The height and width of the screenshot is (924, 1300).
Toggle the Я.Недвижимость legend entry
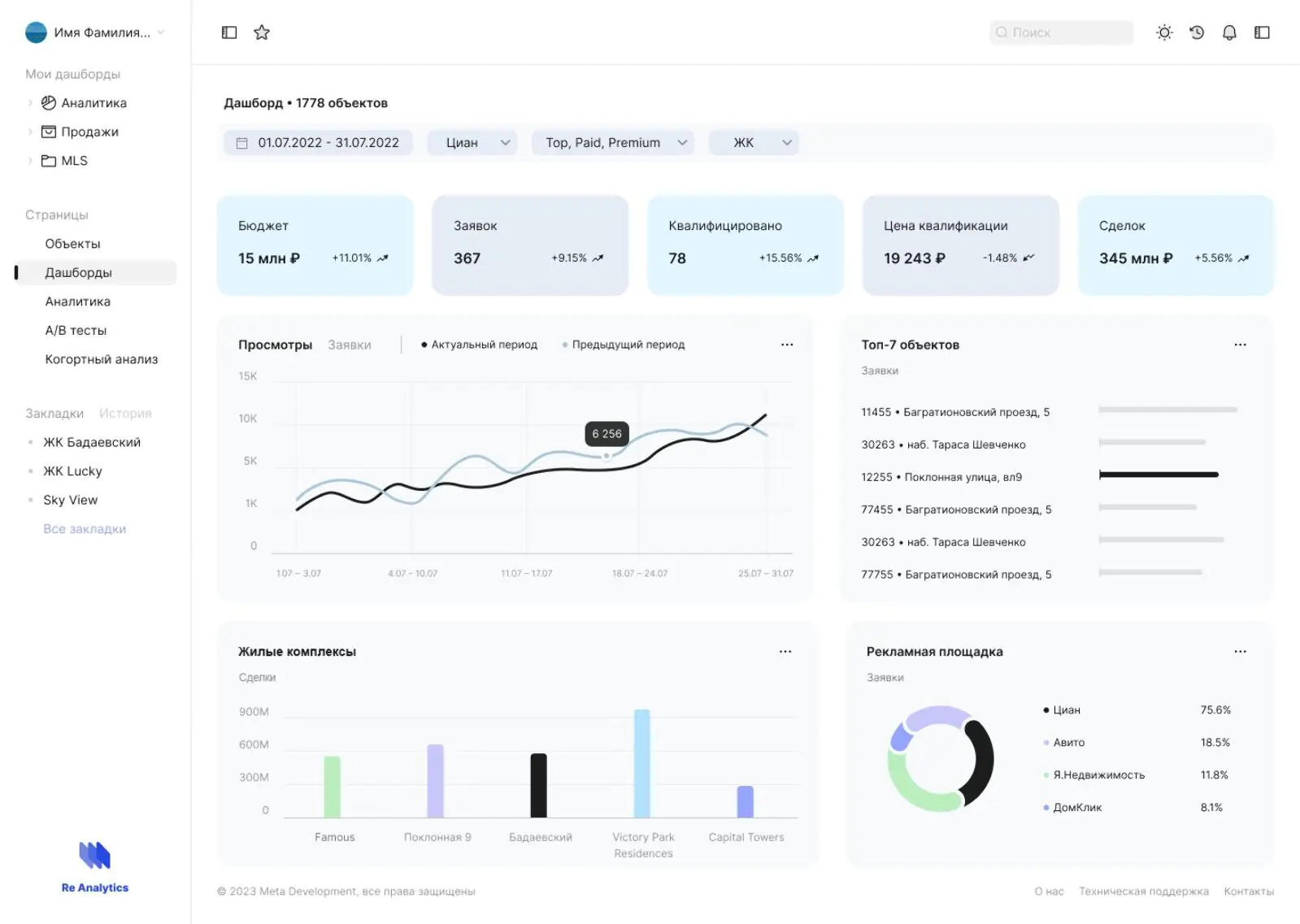coord(1094,775)
